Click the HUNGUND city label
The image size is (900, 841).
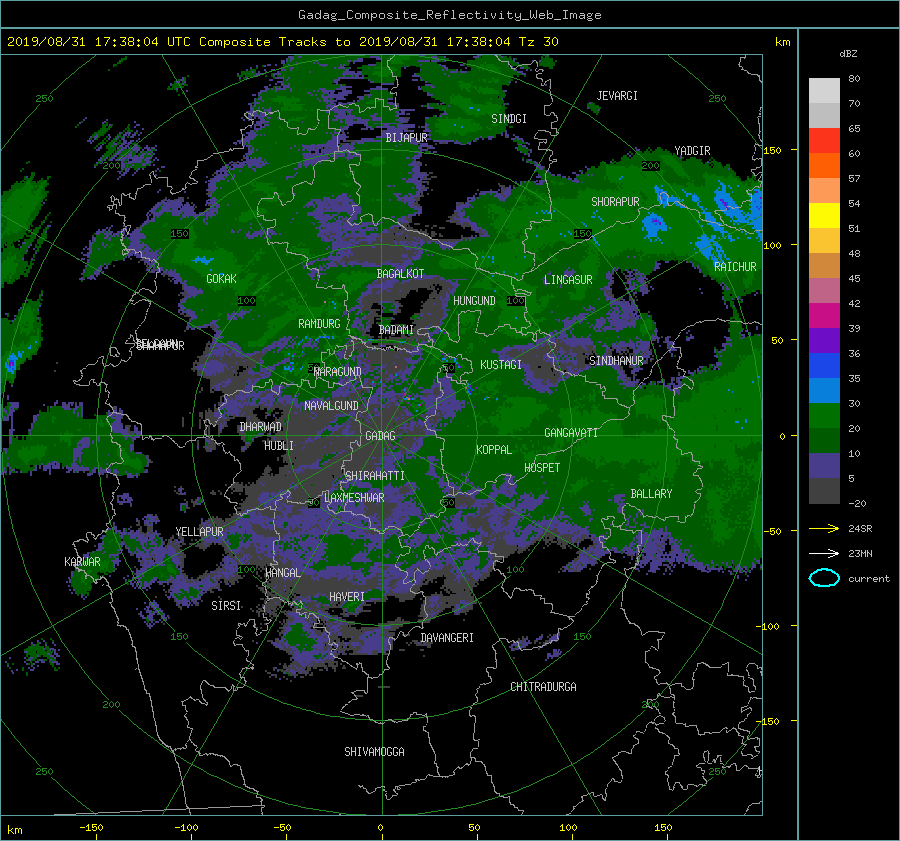pyautogui.click(x=474, y=301)
